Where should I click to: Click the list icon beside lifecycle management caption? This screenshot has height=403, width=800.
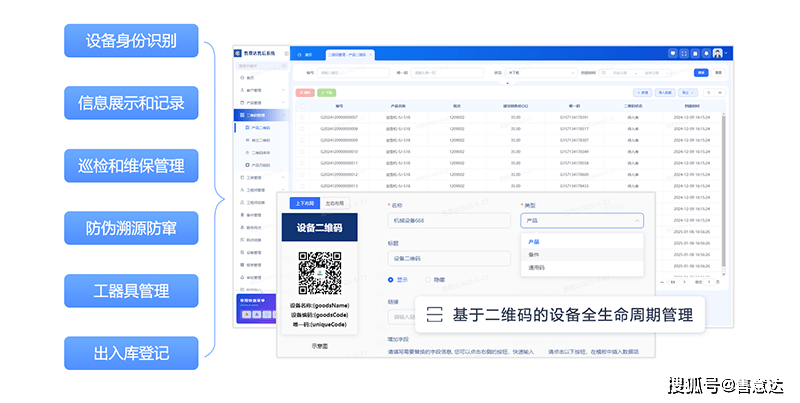(x=434, y=314)
